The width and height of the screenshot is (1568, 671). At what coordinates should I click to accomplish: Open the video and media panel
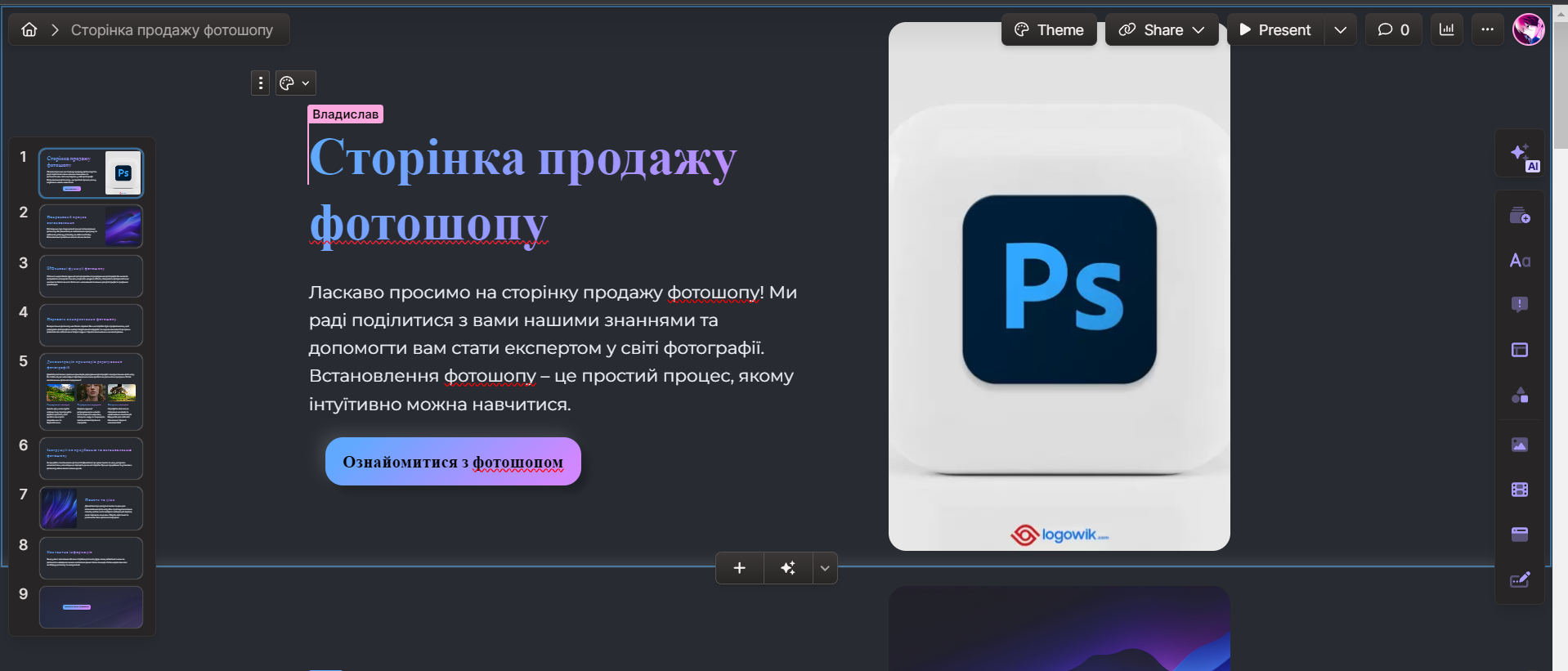coord(1520,490)
